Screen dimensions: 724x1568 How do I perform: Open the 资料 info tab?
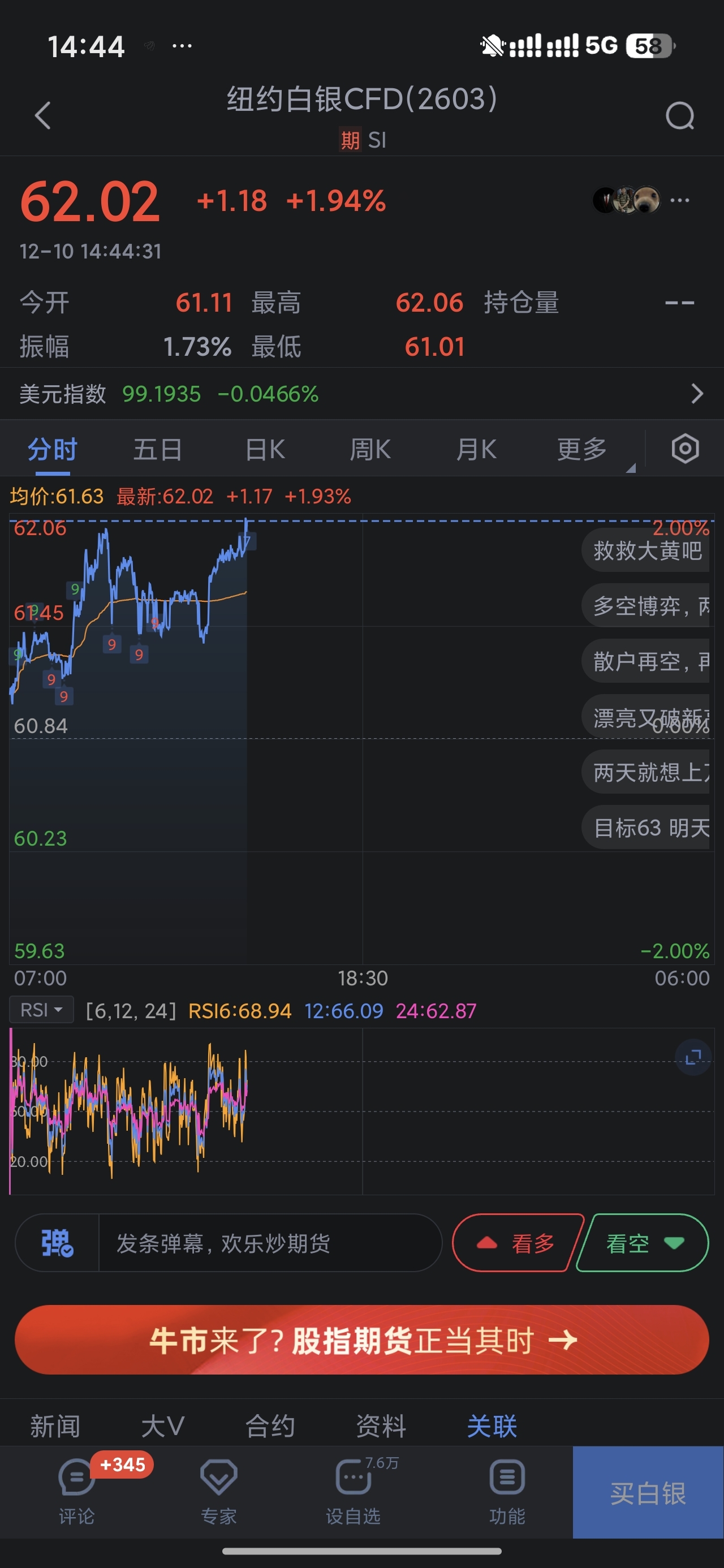(x=381, y=1425)
